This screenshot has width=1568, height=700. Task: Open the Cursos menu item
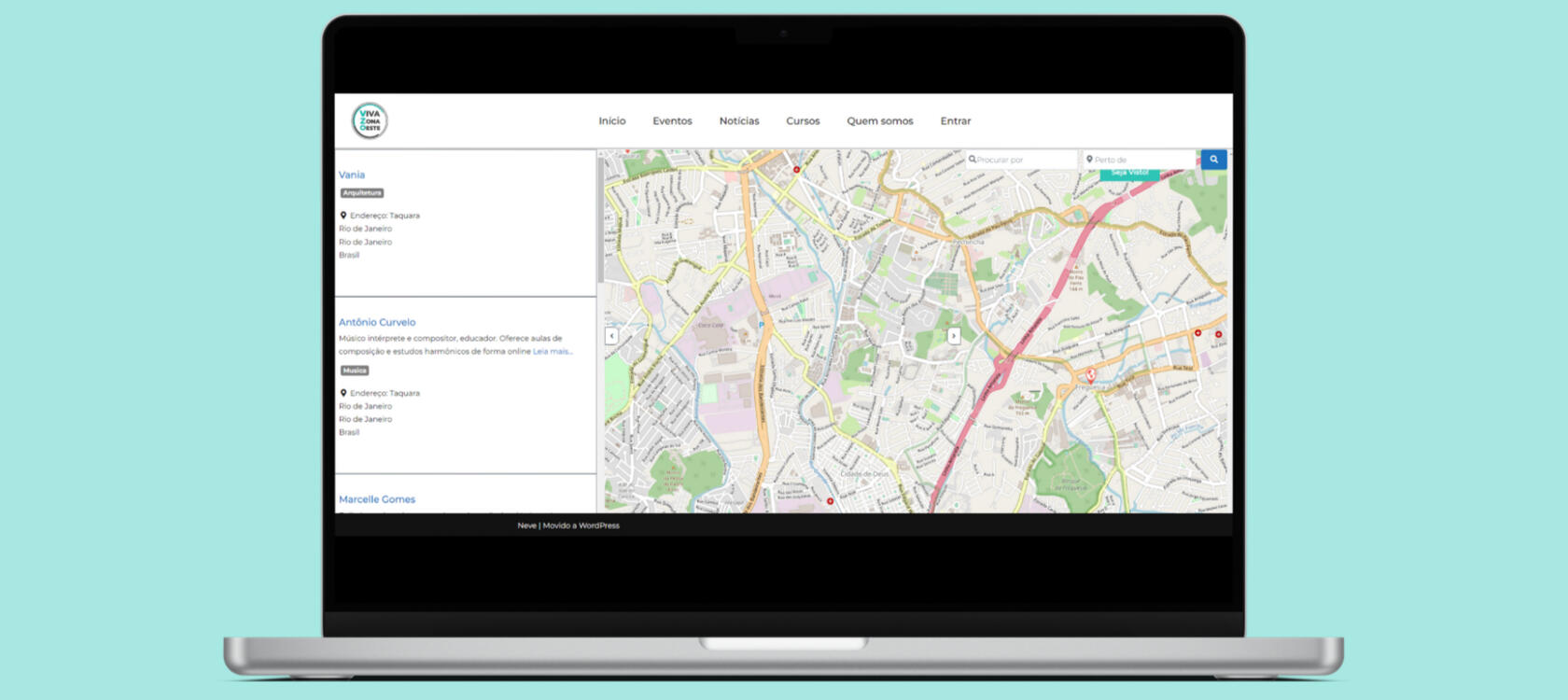(803, 121)
